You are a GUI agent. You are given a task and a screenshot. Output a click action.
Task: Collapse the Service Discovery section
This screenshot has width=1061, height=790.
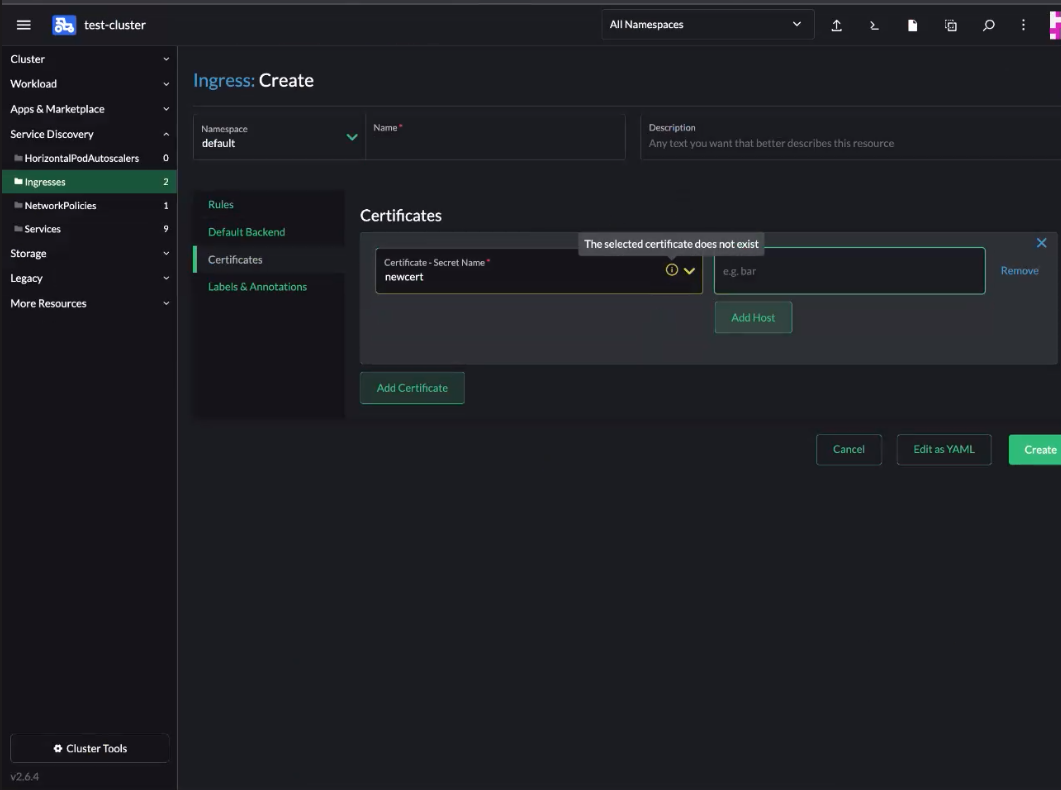89,134
